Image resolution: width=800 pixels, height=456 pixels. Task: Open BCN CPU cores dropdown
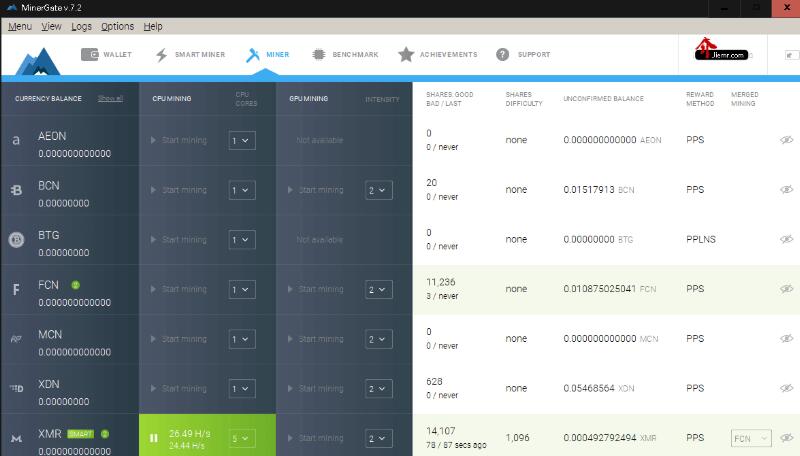(x=242, y=190)
